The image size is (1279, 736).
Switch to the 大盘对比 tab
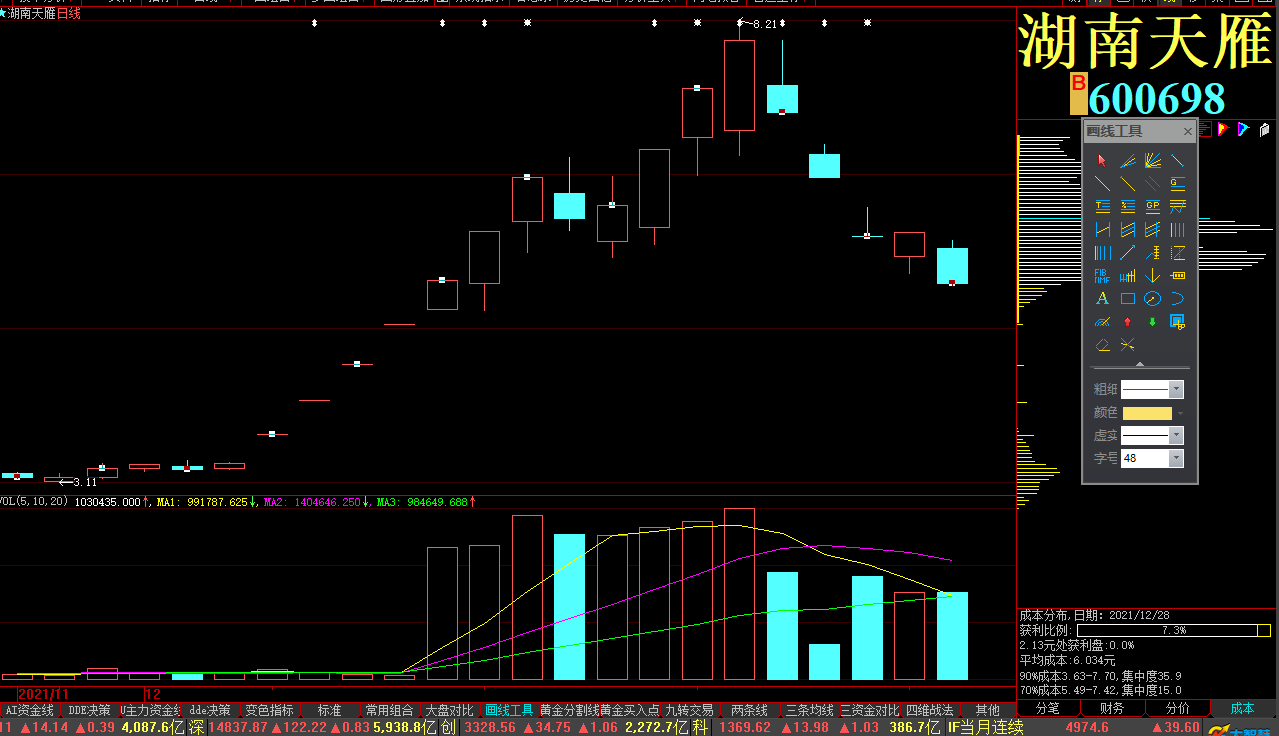coord(449,710)
